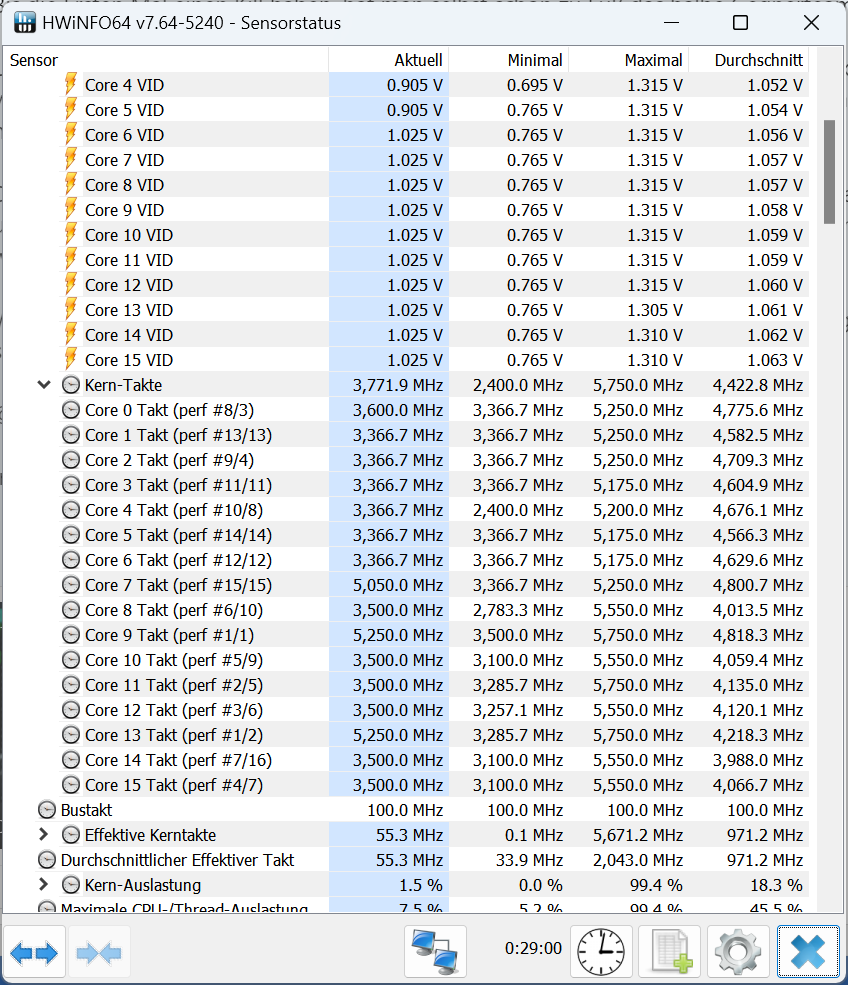
Task: Close sensor window with blue X button
Action: [x=807, y=952]
